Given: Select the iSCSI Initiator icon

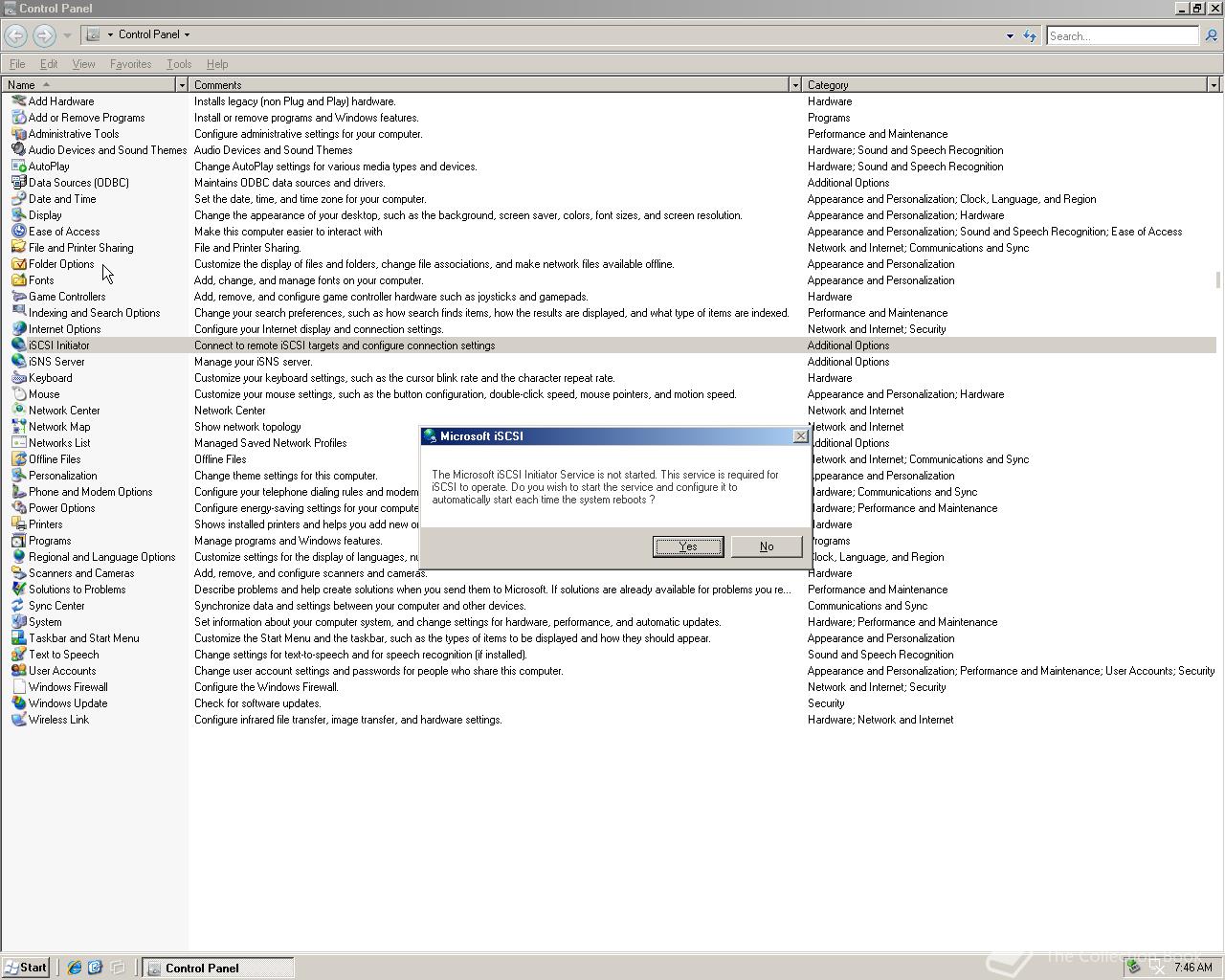Looking at the screenshot, I should click(x=18, y=345).
